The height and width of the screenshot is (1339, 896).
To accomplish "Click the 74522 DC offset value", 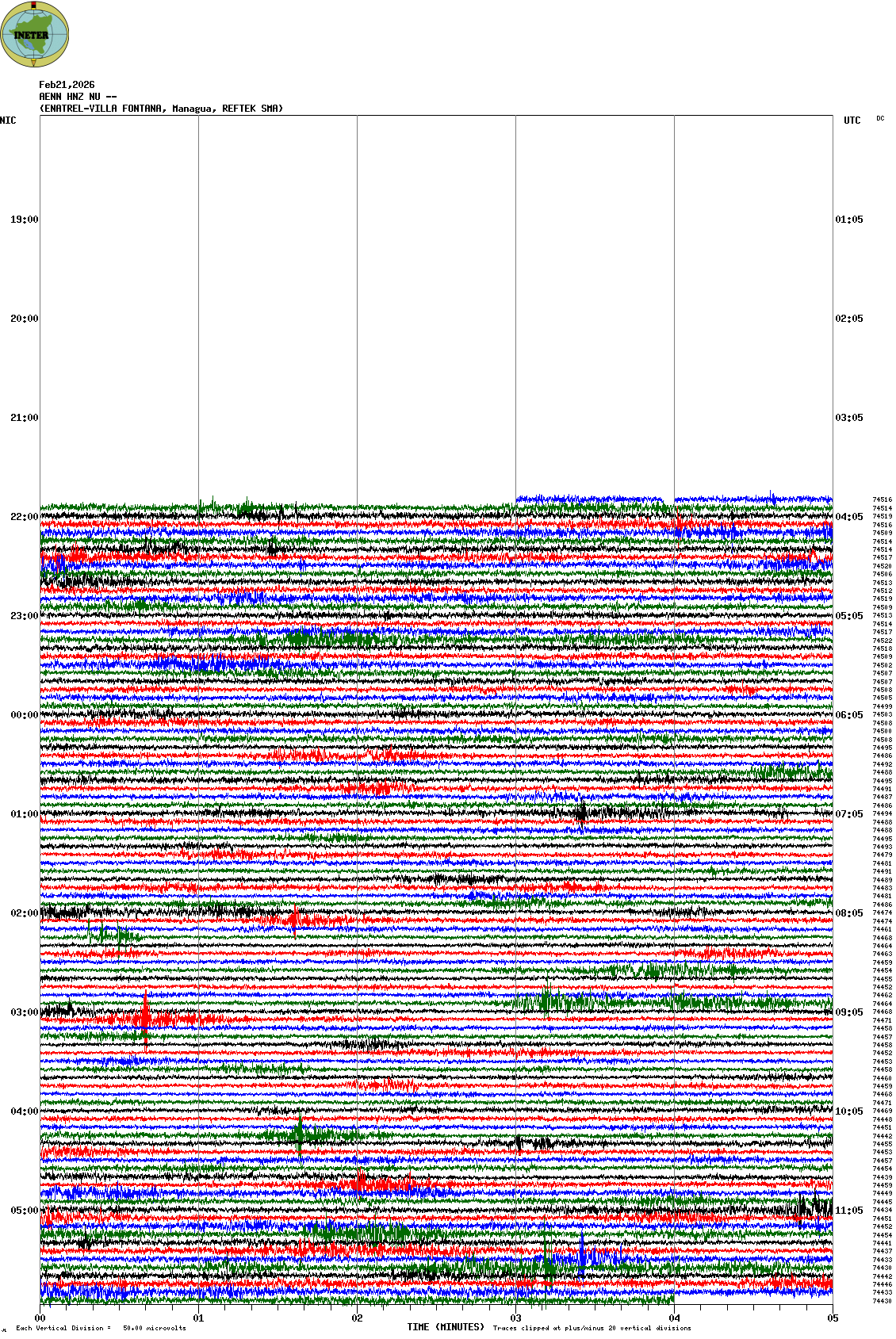I will (x=882, y=641).
